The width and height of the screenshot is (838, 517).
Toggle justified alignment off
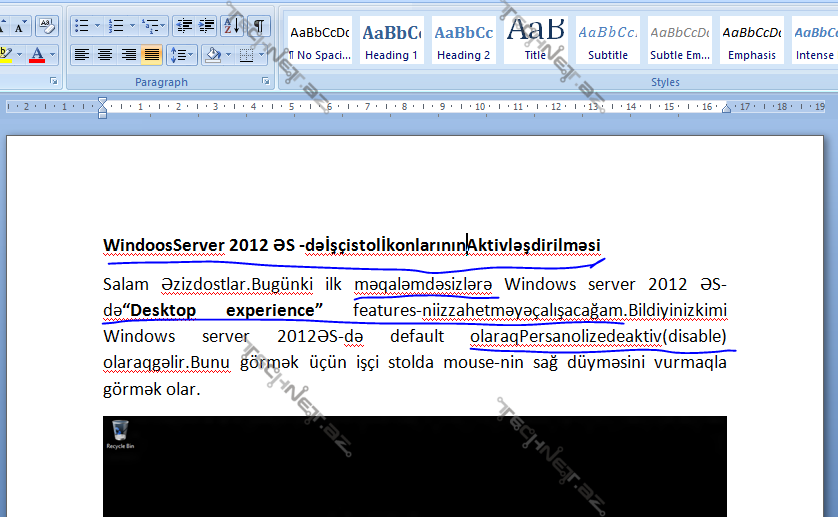(x=152, y=55)
